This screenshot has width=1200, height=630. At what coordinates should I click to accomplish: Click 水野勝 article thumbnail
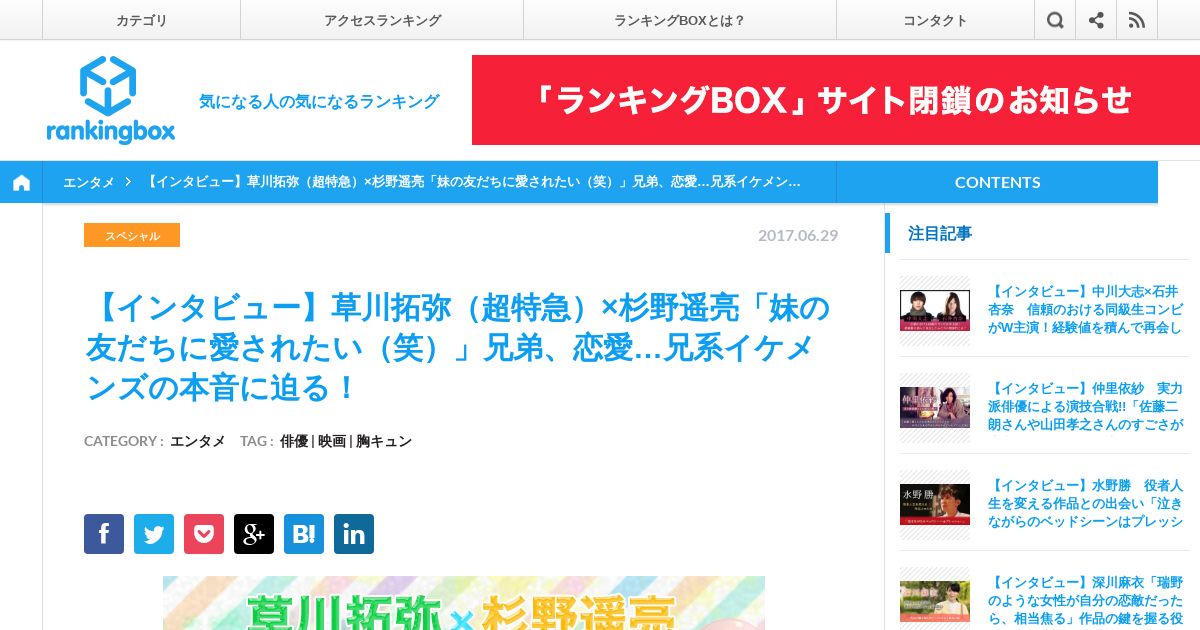coord(935,504)
